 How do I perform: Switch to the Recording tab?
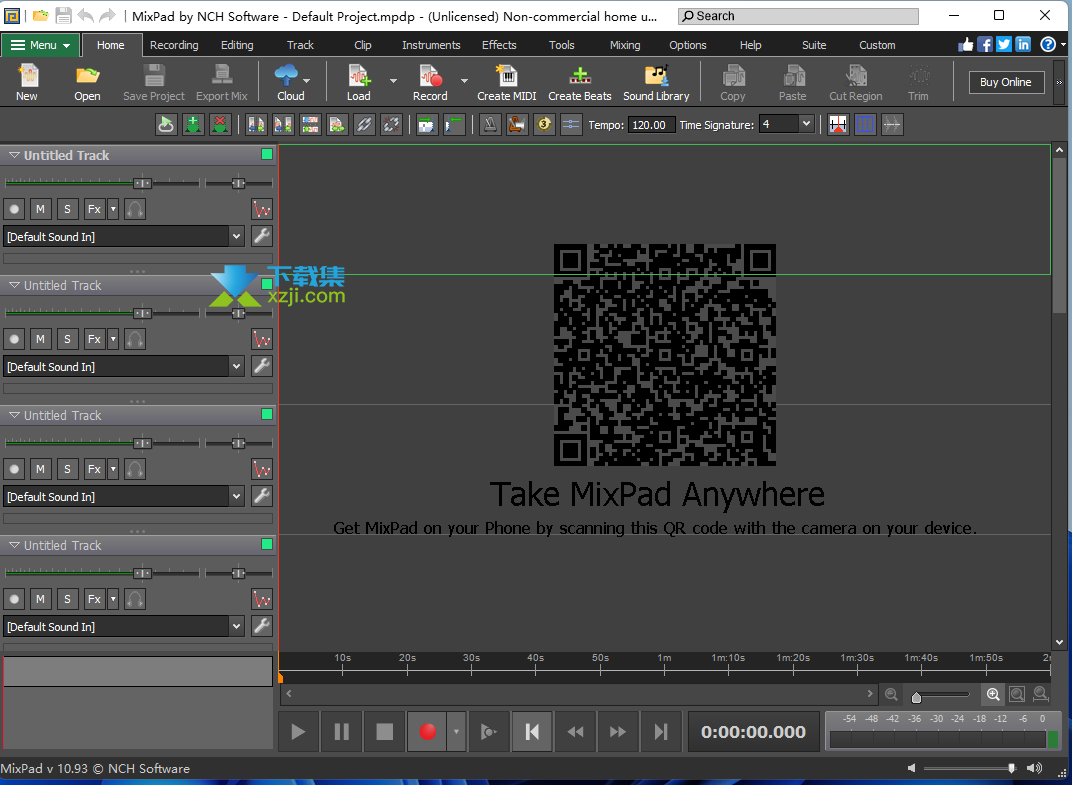[x=174, y=45]
